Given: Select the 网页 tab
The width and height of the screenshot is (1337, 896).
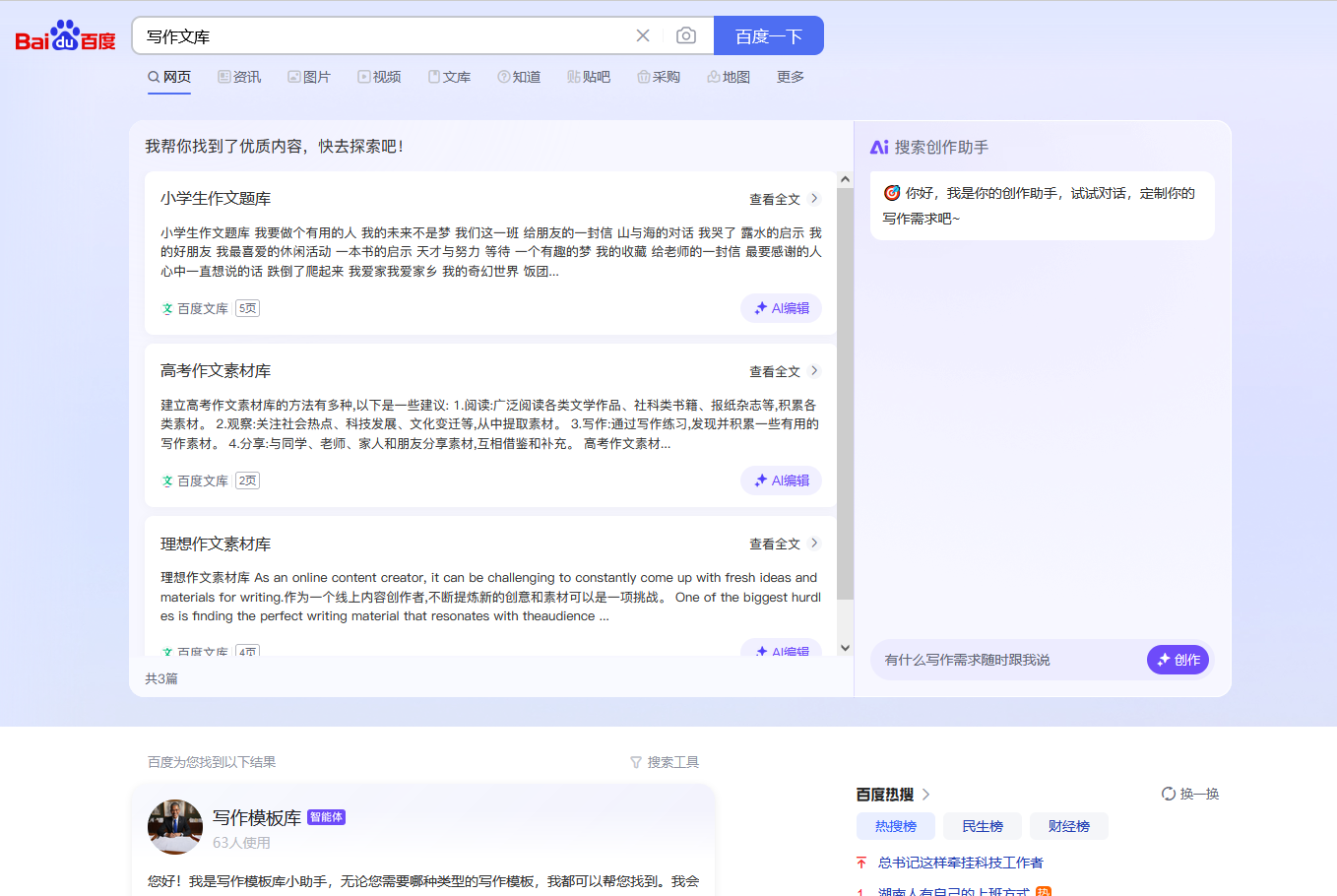Looking at the screenshot, I should coord(169,77).
